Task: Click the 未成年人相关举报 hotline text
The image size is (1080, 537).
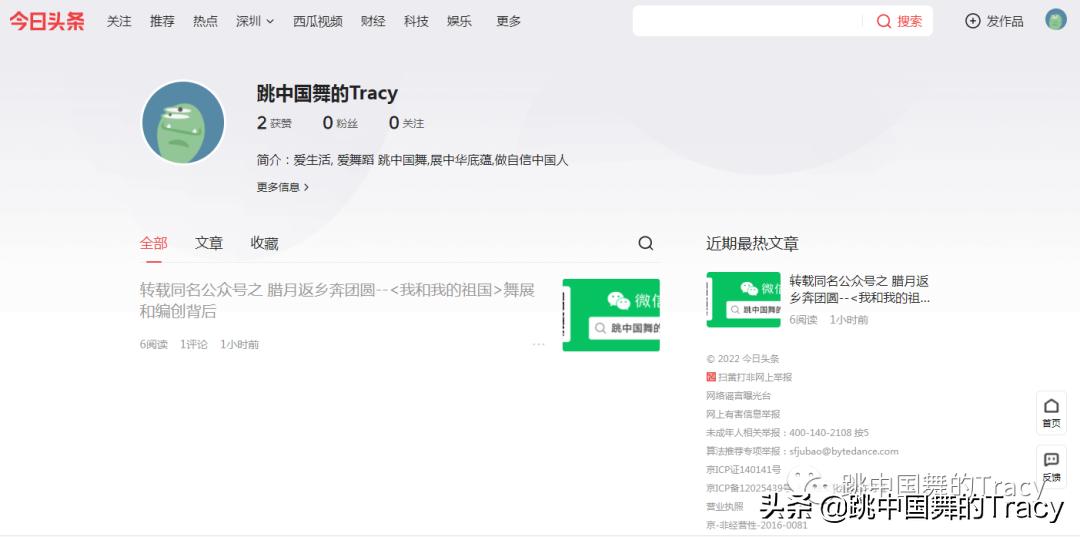Action: pos(787,433)
